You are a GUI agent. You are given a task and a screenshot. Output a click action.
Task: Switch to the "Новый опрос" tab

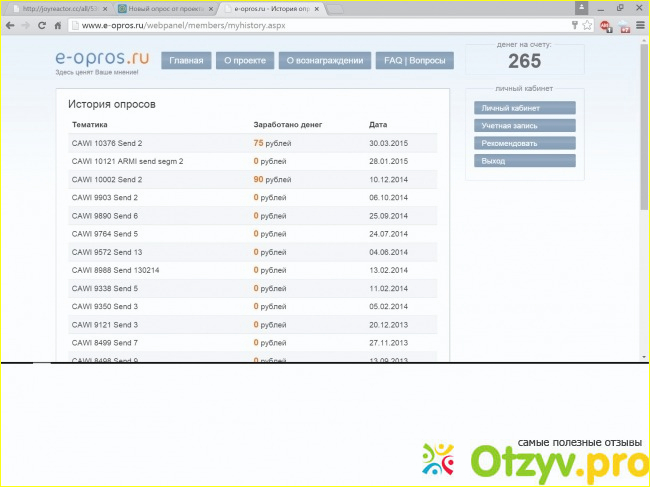point(160,8)
